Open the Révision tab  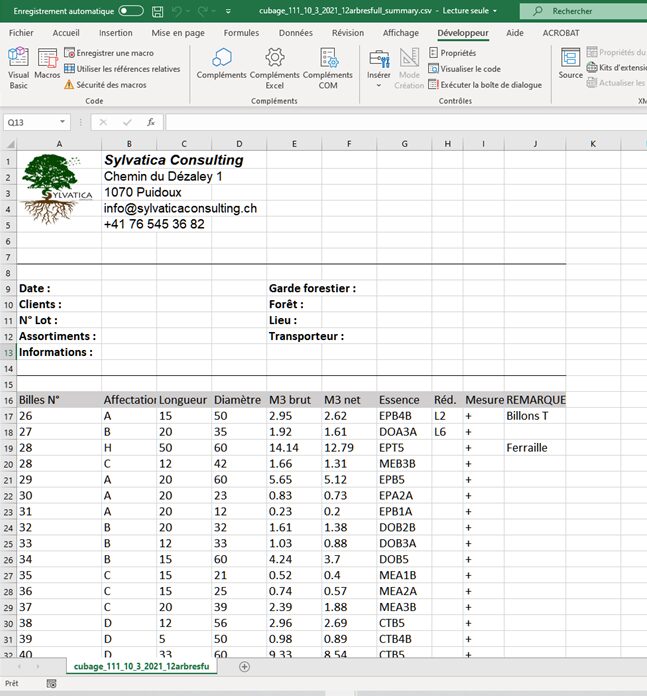click(347, 33)
